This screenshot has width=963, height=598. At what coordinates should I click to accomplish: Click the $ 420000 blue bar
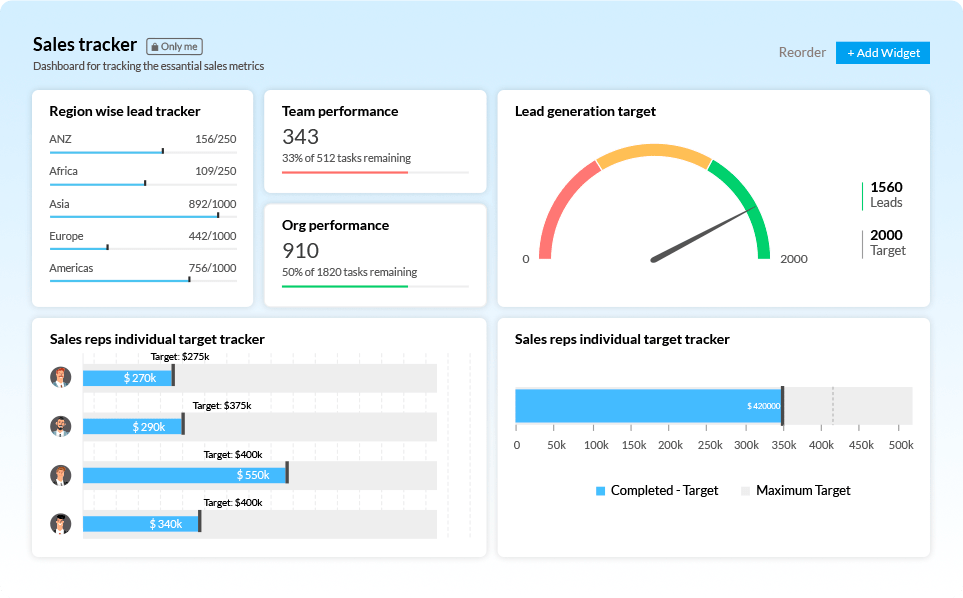point(648,406)
